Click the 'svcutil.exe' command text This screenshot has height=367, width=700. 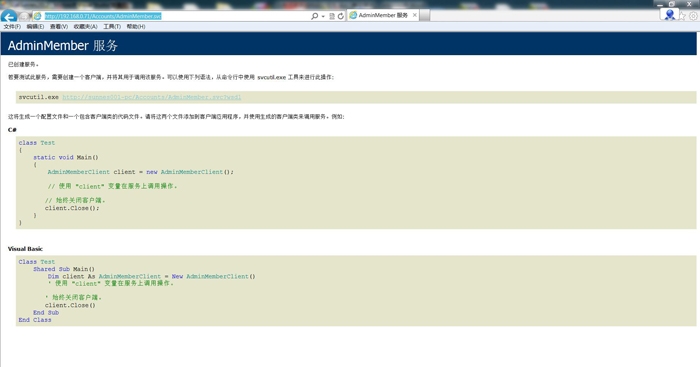(38, 97)
